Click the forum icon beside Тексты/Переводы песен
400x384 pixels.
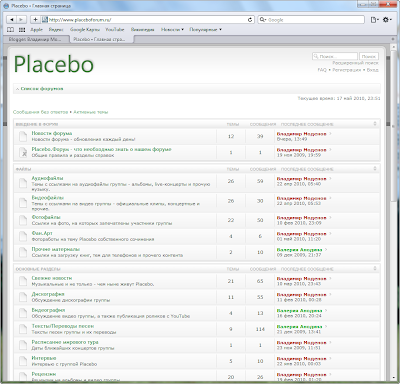pyautogui.click(x=23, y=329)
